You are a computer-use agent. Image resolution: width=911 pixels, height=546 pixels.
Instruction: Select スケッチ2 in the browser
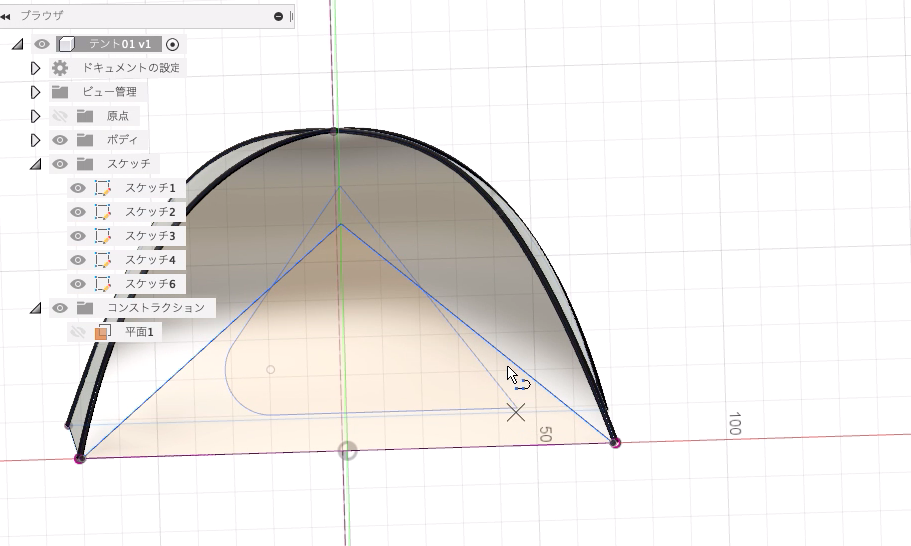(x=150, y=212)
